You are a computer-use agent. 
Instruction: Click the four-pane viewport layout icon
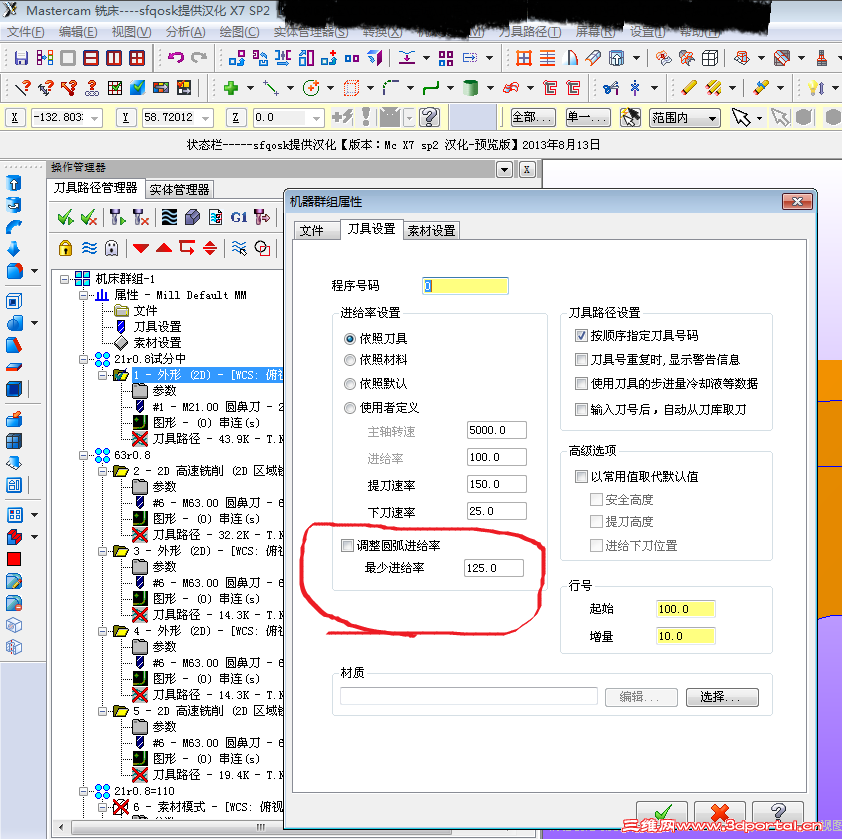click(x=137, y=58)
